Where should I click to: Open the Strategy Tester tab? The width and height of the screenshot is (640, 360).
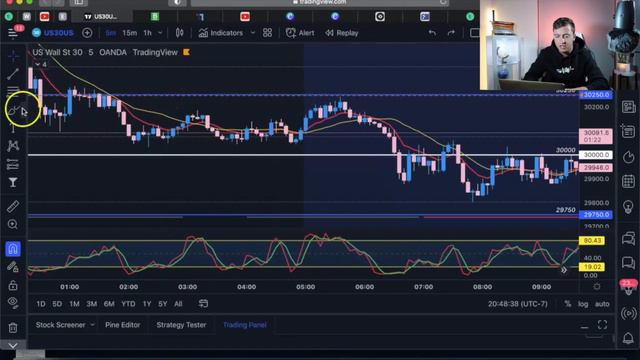pos(181,325)
